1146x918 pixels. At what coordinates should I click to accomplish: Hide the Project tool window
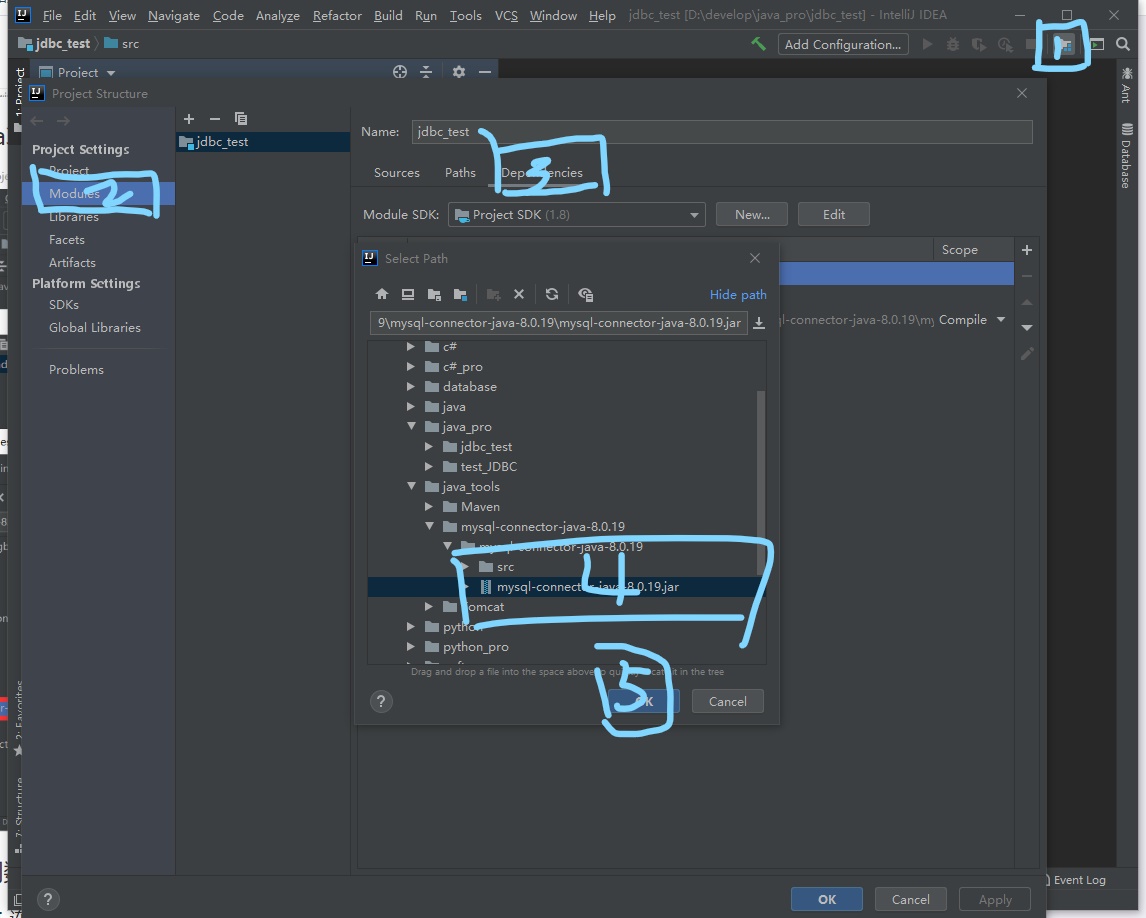pyautogui.click(x=485, y=72)
